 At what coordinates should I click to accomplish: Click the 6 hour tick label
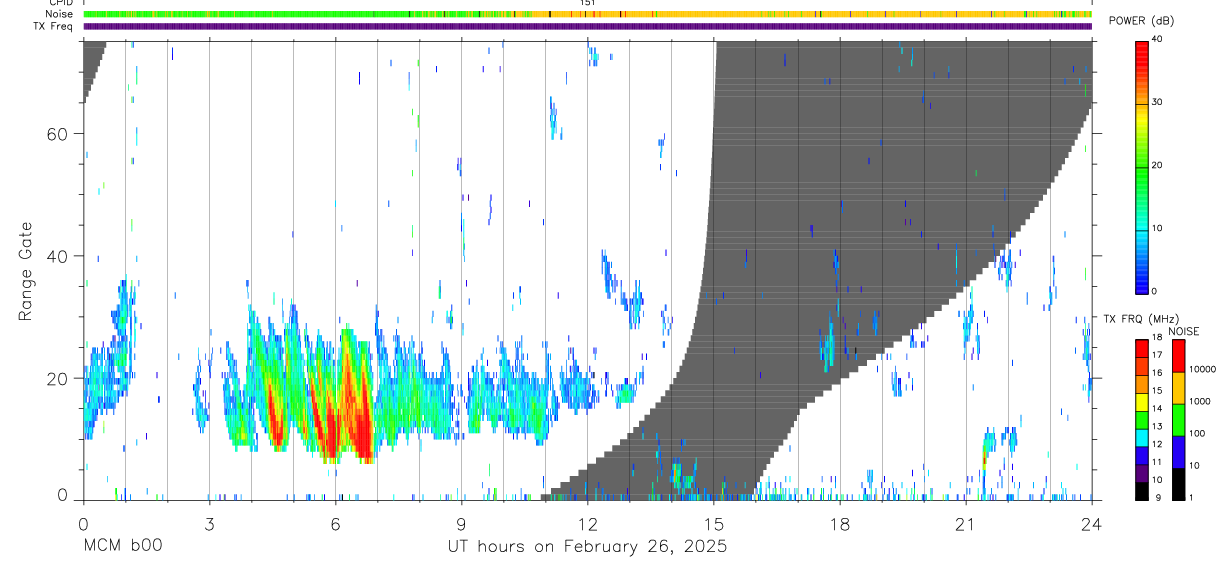336,524
